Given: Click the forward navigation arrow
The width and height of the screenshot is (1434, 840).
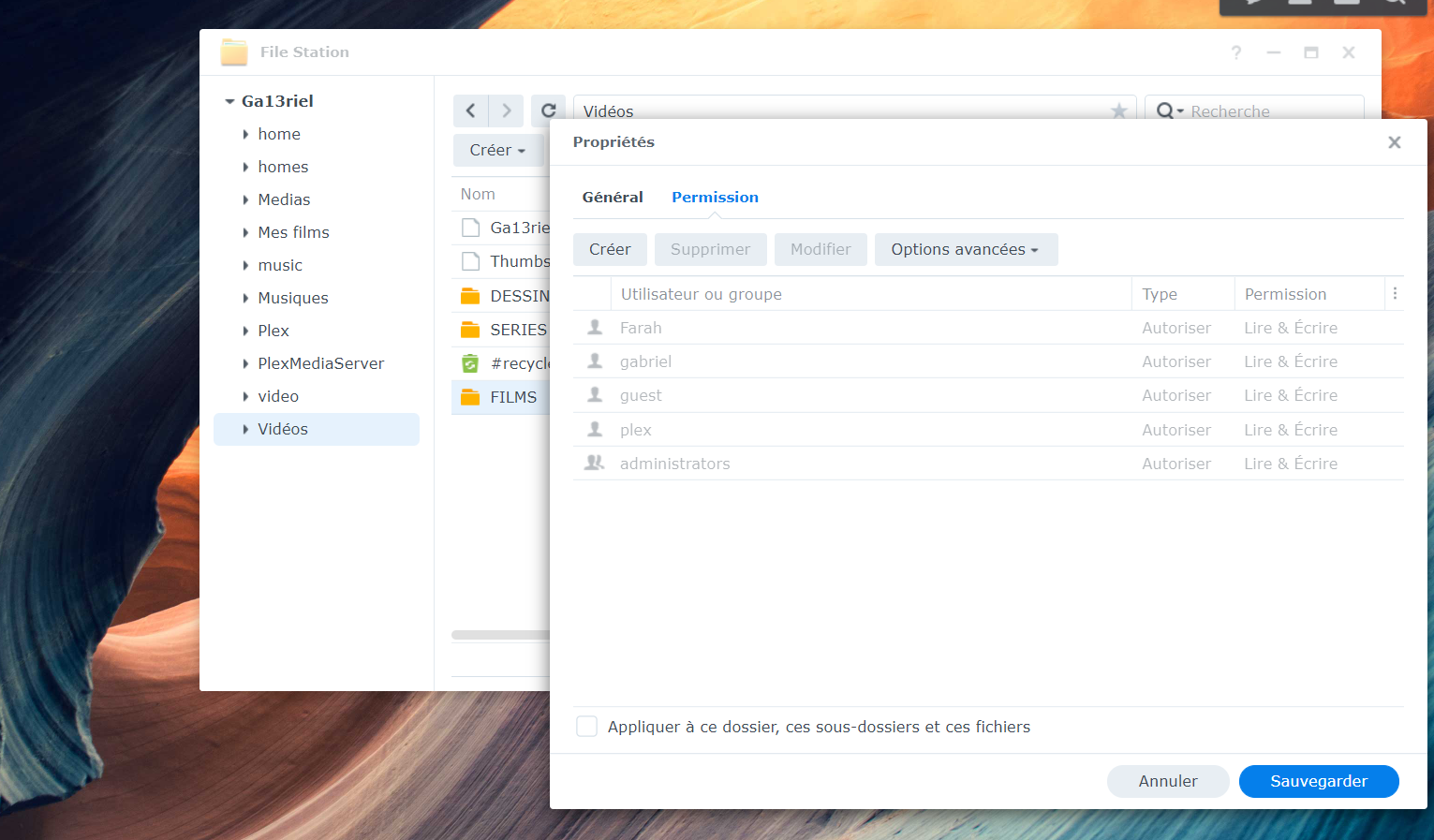Looking at the screenshot, I should pos(507,111).
